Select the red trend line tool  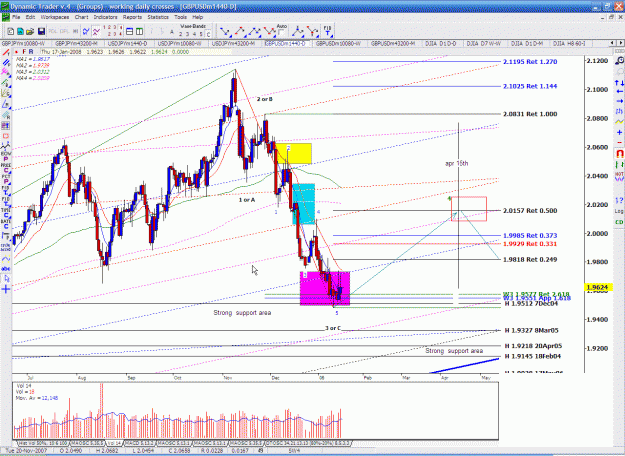click(x=6, y=52)
